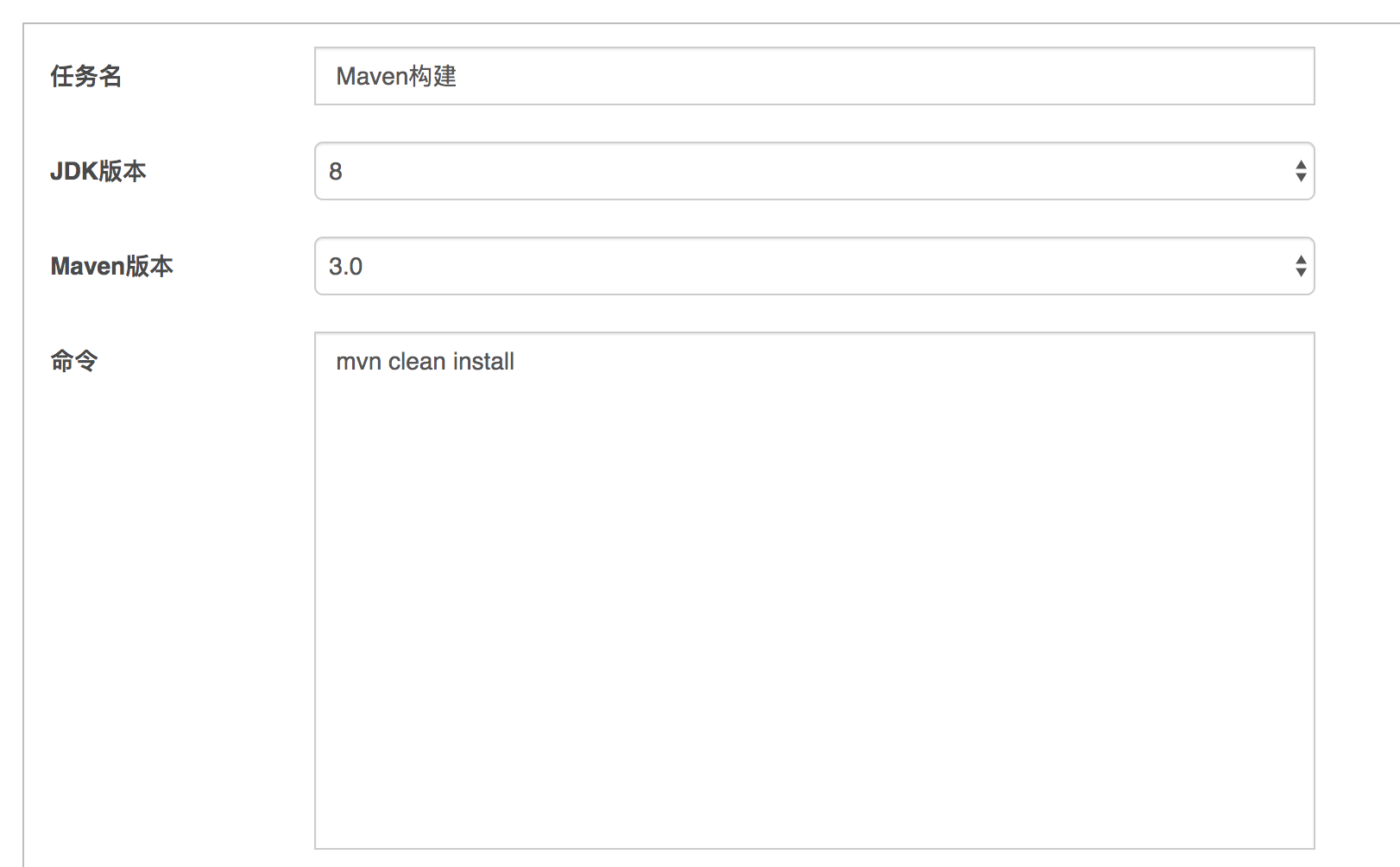Click the selected value 8 in JDK dropdown
Image resolution: width=1400 pixels, height=867 pixels.
pos(336,171)
